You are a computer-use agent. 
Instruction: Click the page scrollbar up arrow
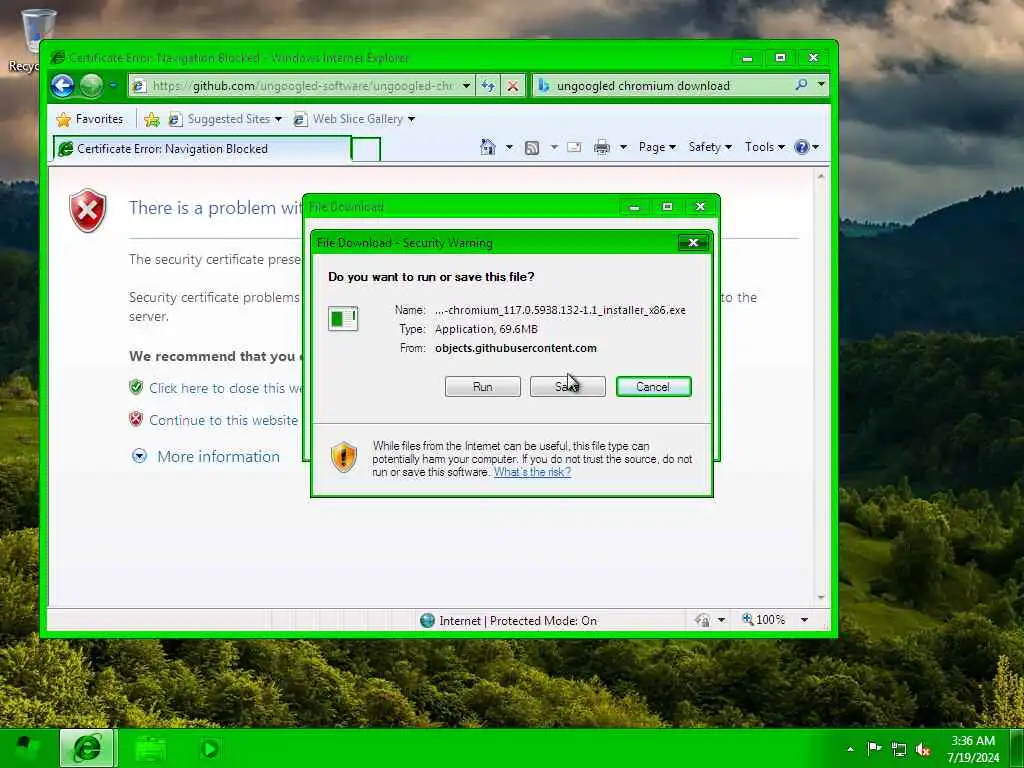(821, 176)
